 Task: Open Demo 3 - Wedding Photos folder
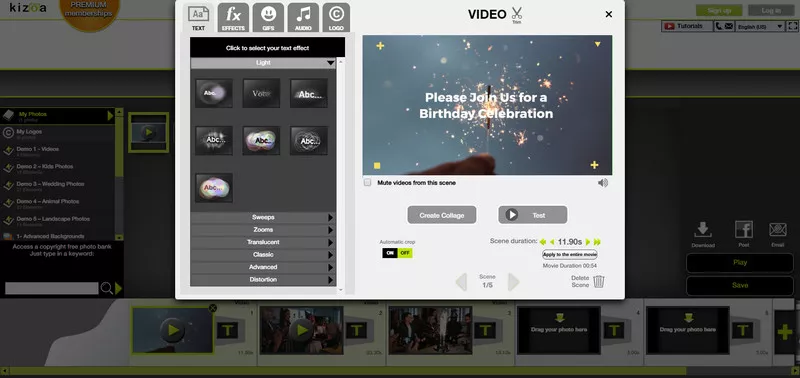pyautogui.click(x=57, y=186)
